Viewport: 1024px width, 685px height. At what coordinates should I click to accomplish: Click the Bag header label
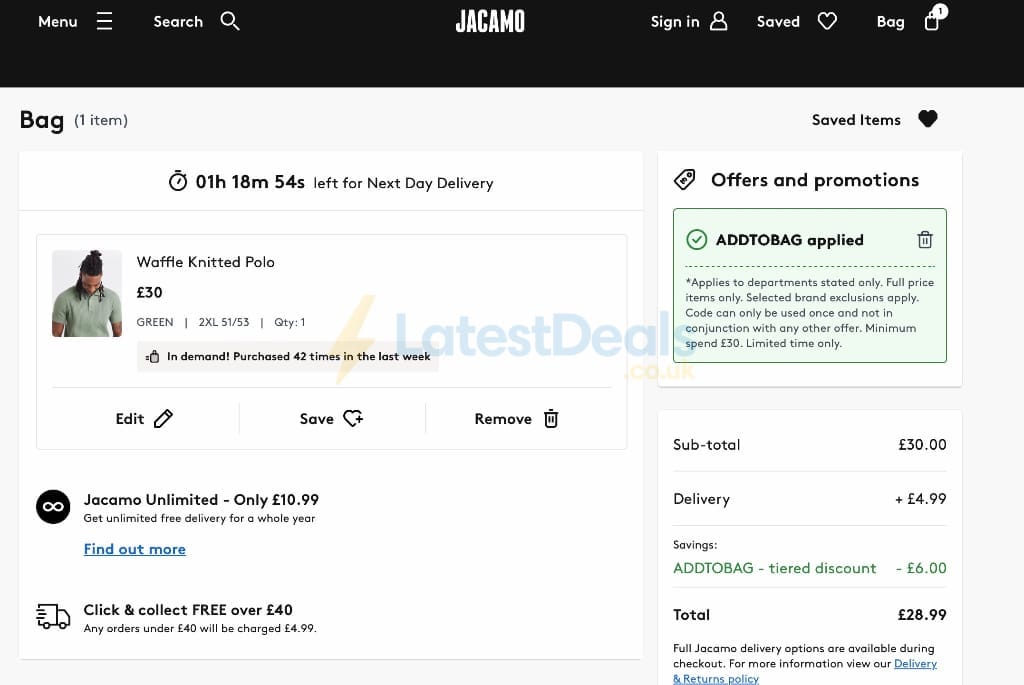(890, 22)
